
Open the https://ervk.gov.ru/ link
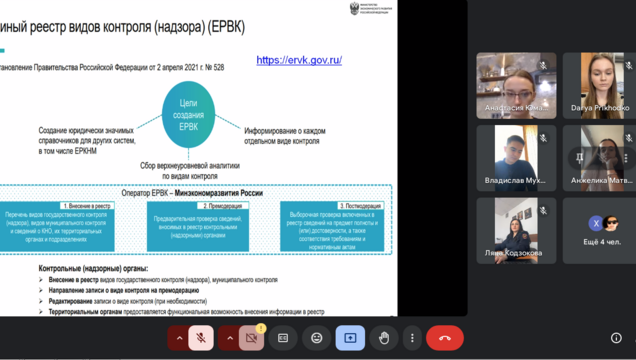click(299, 60)
